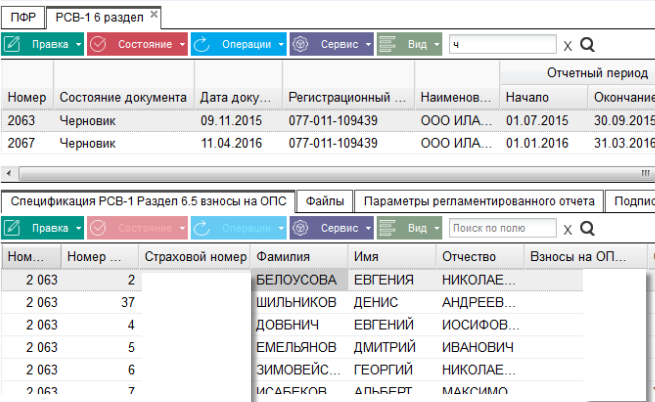Image resolution: width=655 pixels, height=402 pixels.
Task: Click the upper Состояние button label
Action: [x=145, y=44]
